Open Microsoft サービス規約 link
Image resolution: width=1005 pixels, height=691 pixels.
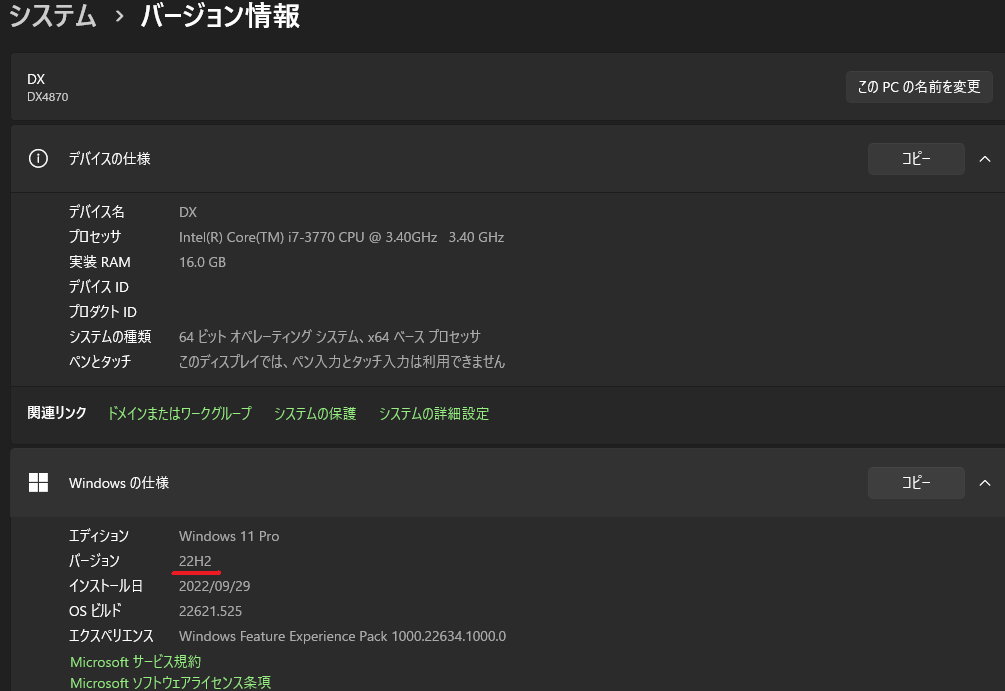135,662
